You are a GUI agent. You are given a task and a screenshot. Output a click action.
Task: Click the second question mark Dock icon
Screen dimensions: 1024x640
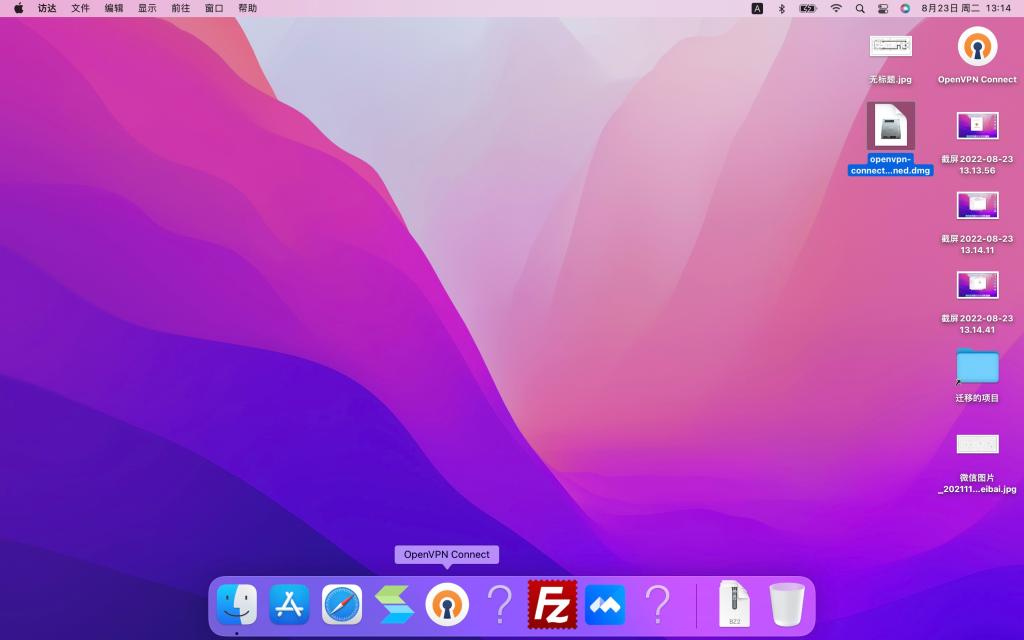tap(658, 604)
